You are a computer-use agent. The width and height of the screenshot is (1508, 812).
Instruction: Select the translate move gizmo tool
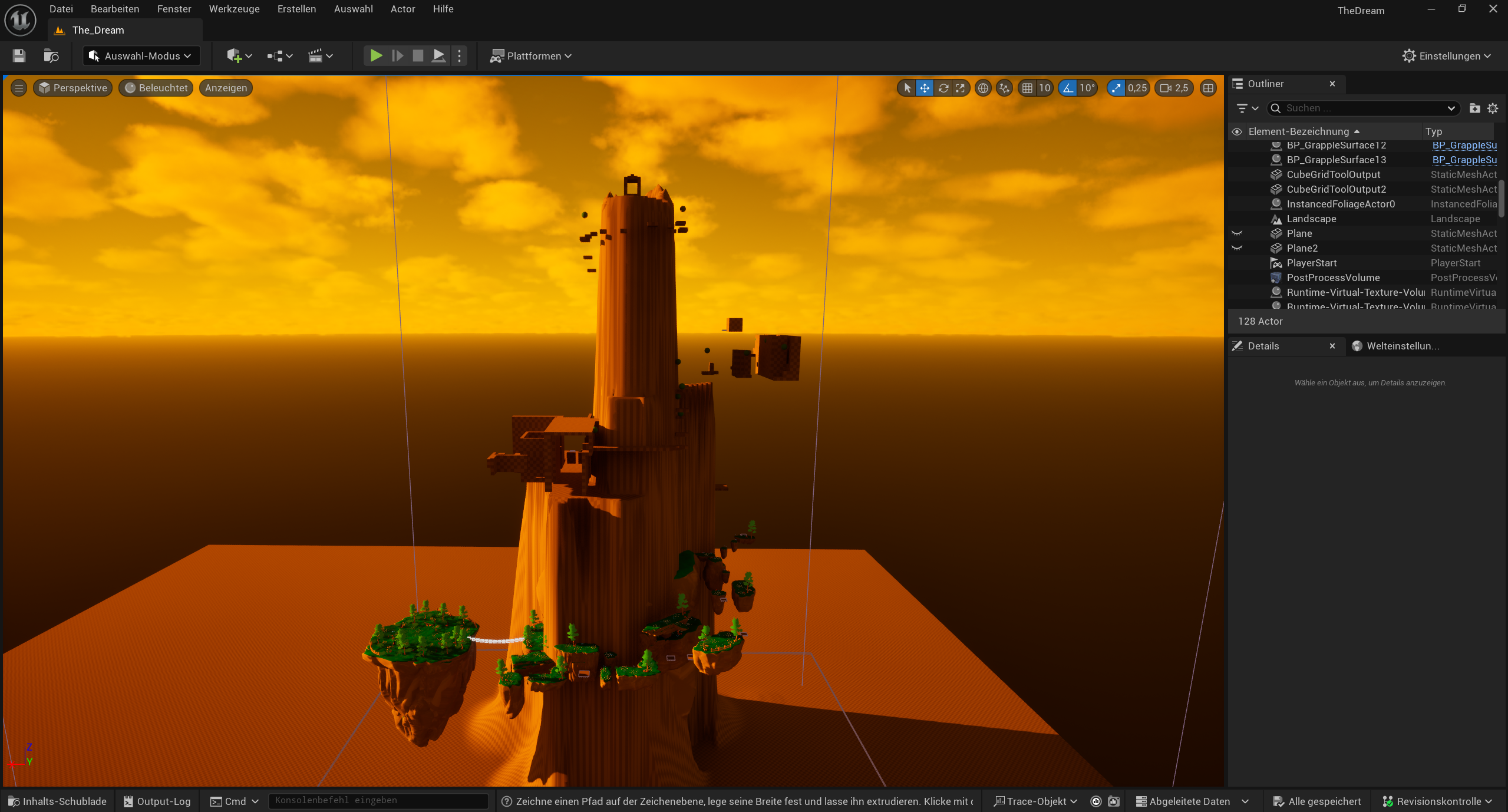coord(925,88)
